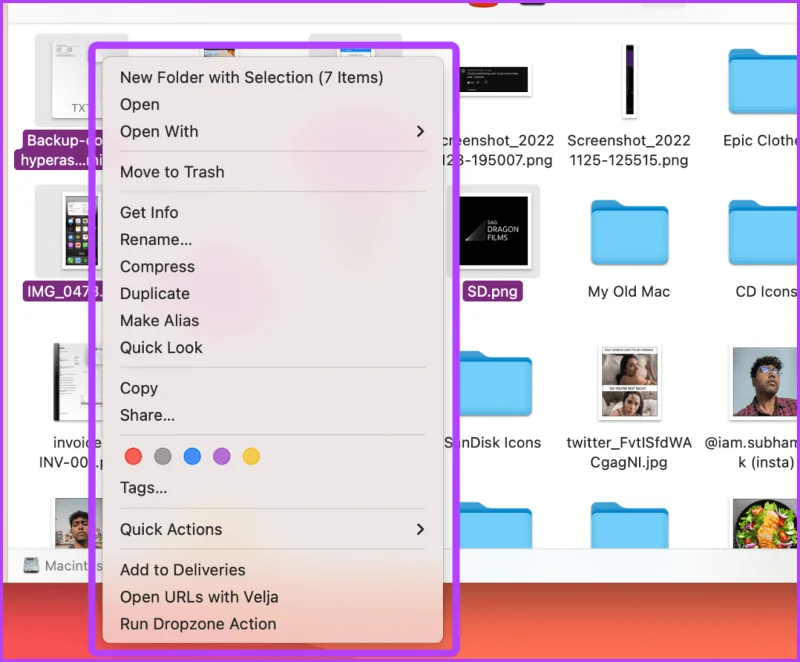Screen dimensions: 800x662
Task: Click the Macintosh disk icon in path bar
Action: point(31,566)
